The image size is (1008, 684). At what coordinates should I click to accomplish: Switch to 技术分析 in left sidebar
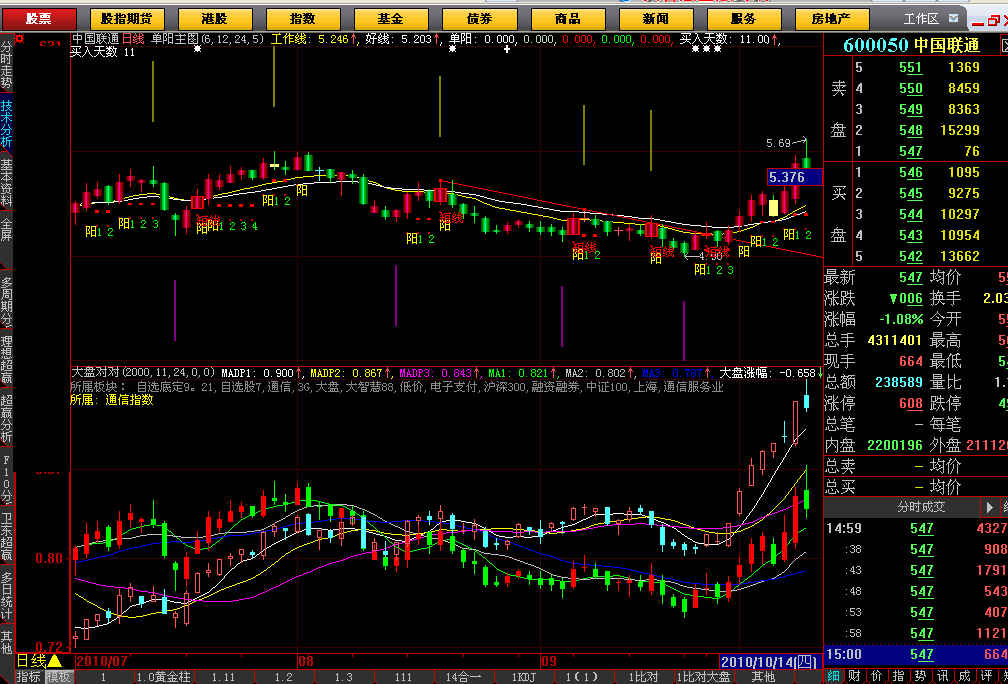coord(7,123)
